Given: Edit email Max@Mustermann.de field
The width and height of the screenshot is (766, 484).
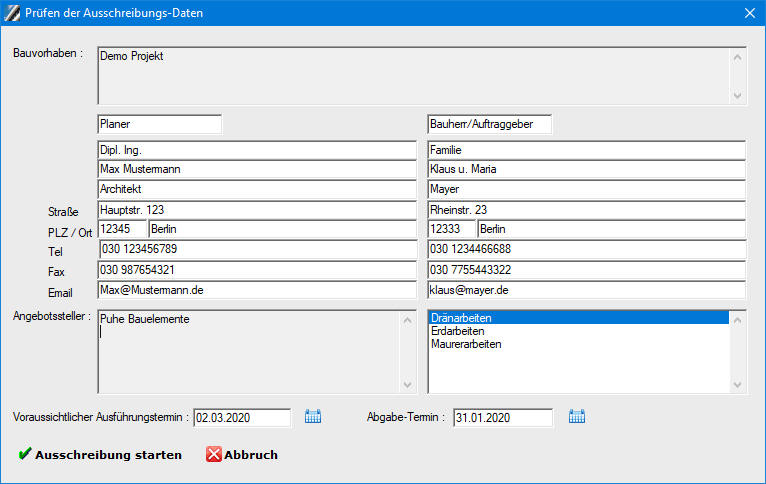Looking at the screenshot, I should coord(257,290).
